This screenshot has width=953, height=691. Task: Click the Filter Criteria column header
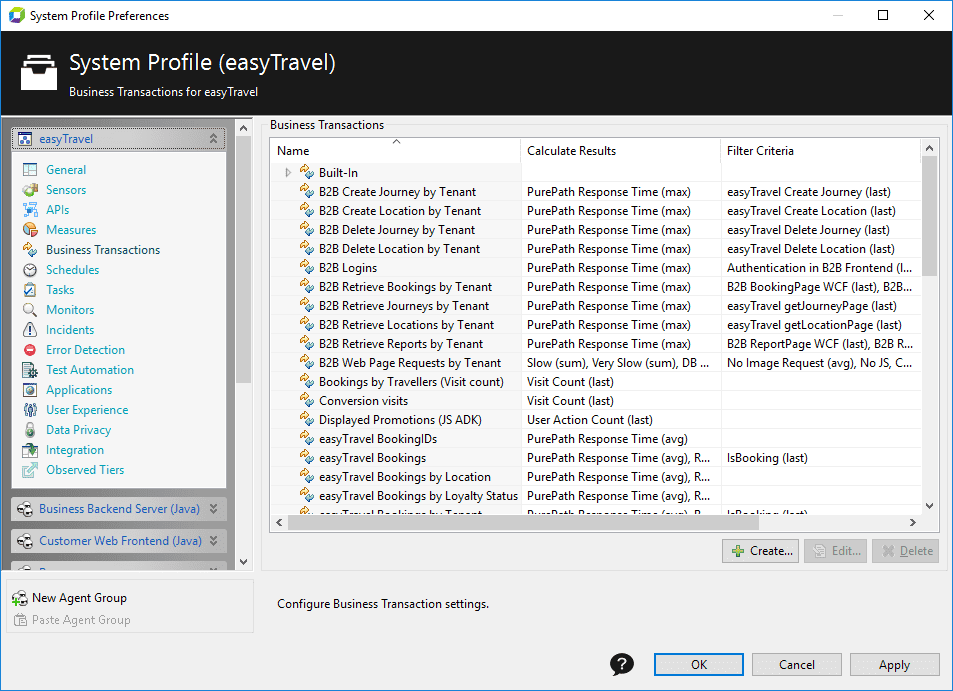(821, 151)
